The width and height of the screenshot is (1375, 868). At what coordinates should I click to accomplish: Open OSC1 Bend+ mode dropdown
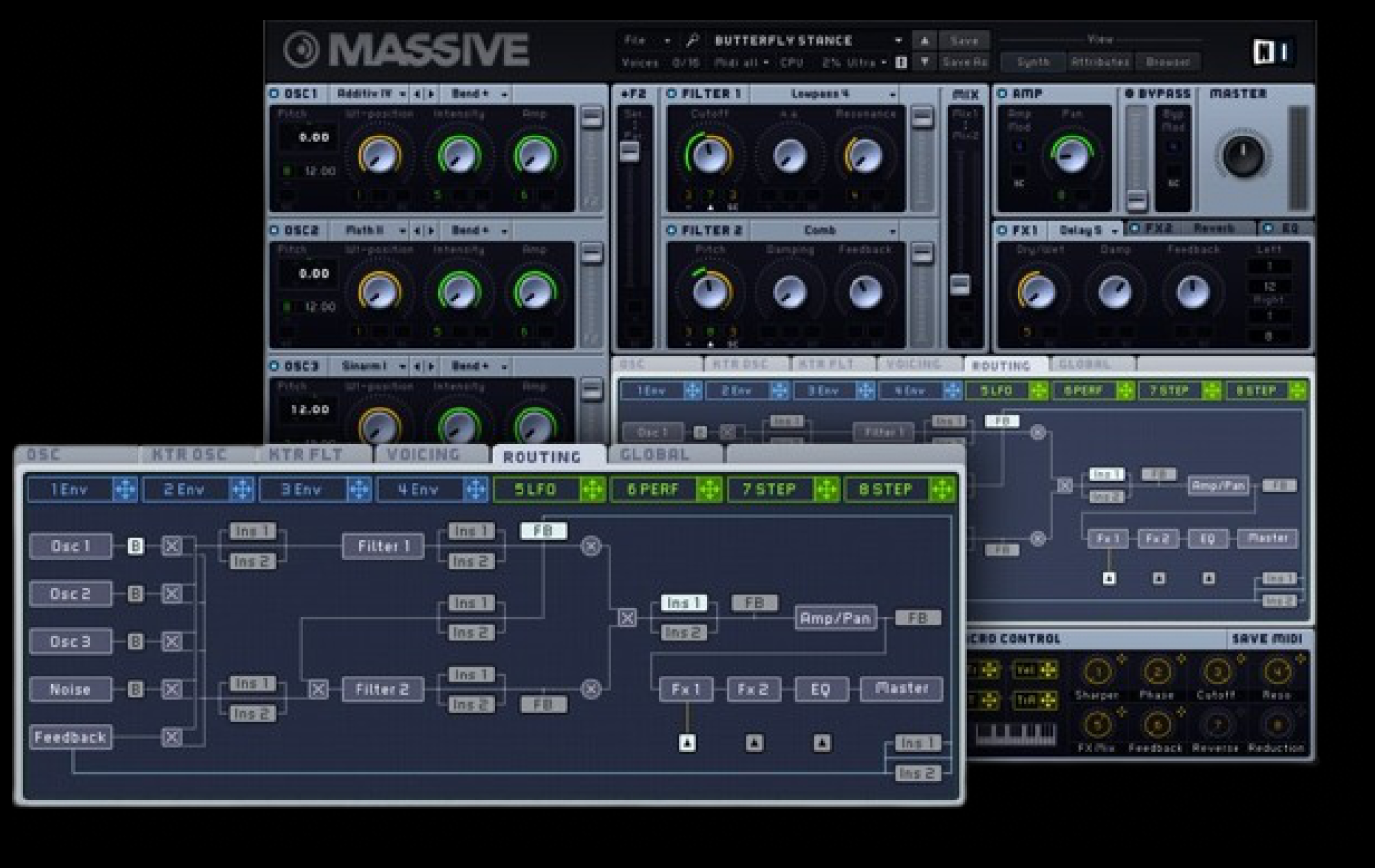click(x=476, y=94)
